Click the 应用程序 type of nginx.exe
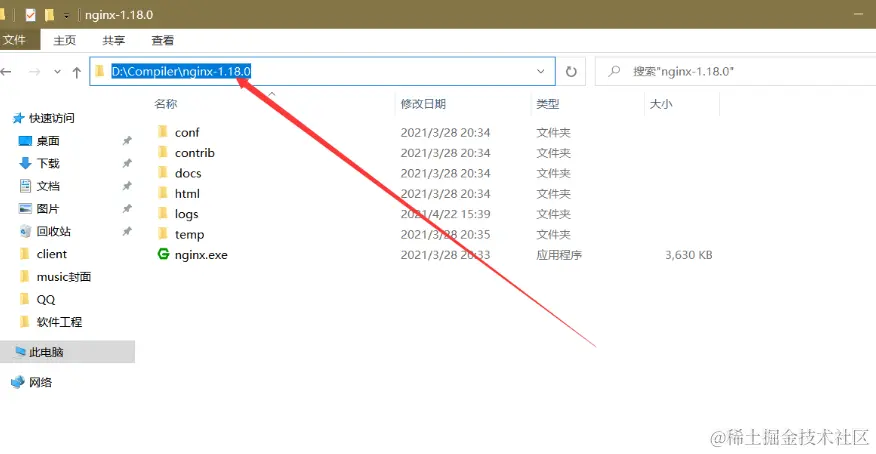 click(x=559, y=255)
